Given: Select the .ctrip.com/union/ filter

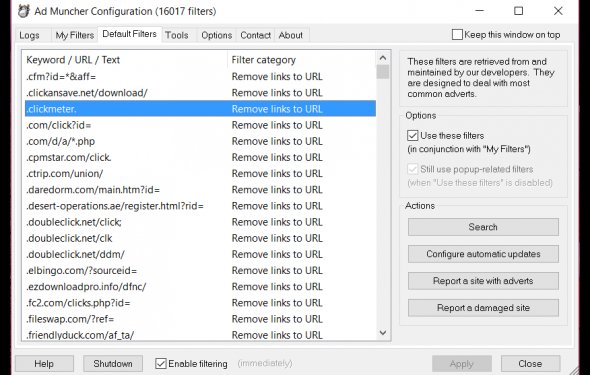Looking at the screenshot, I should coord(200,174).
